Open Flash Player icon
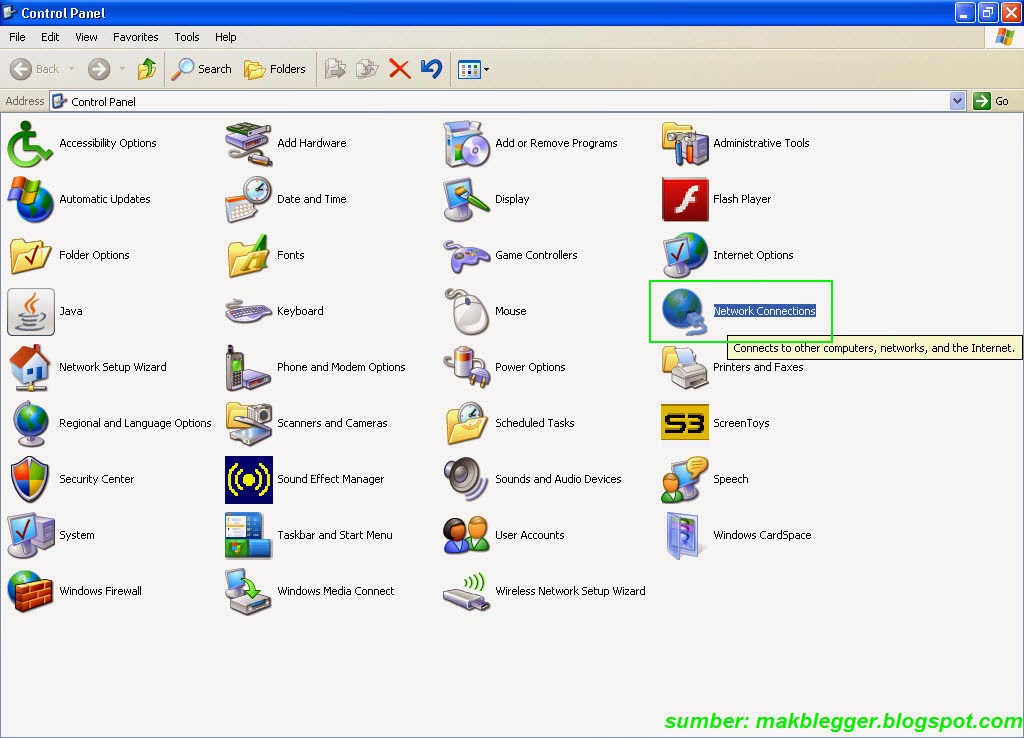Screen dimensions: 1024x738 [x=684, y=199]
